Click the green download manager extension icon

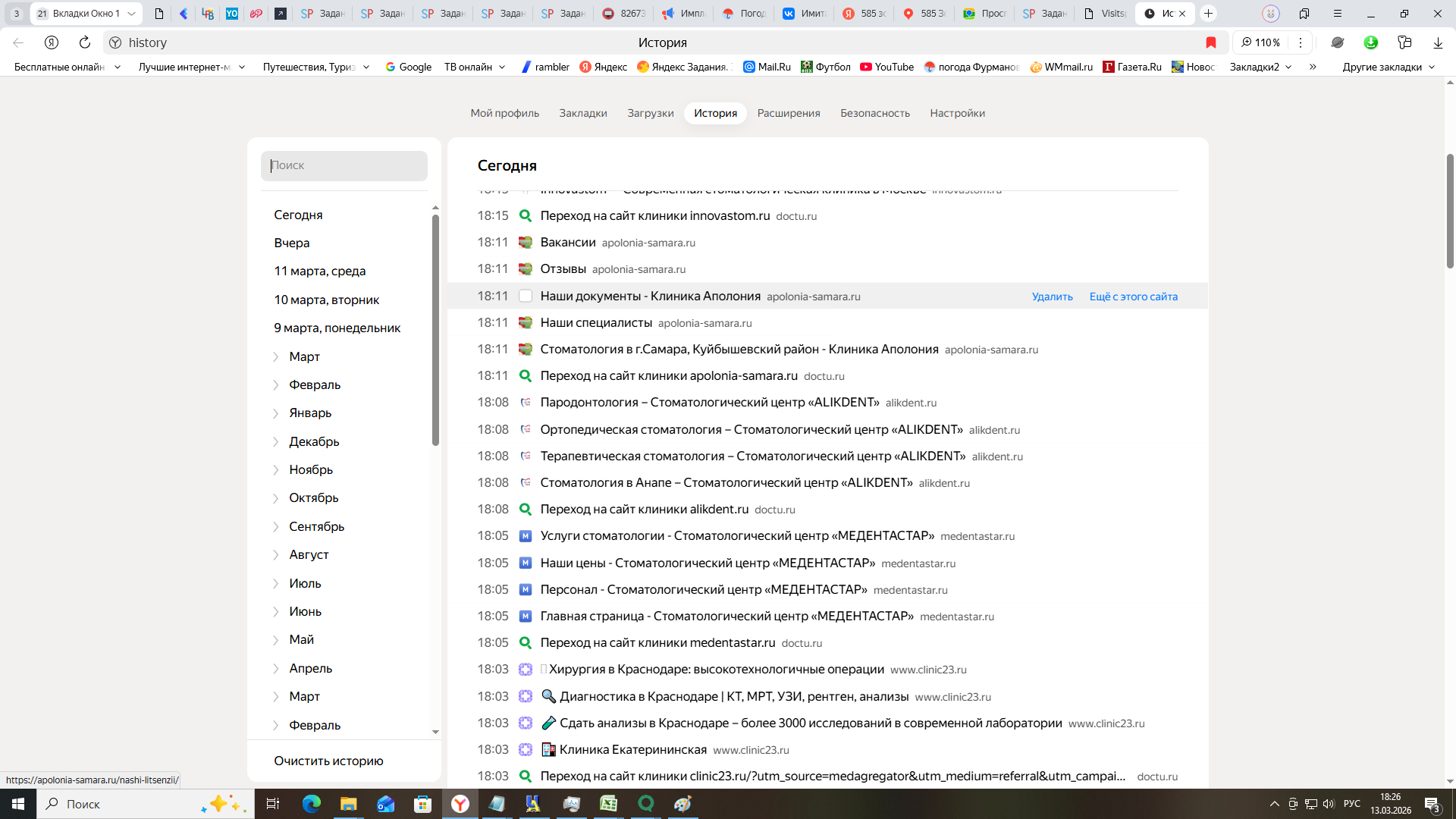pos(1371,42)
